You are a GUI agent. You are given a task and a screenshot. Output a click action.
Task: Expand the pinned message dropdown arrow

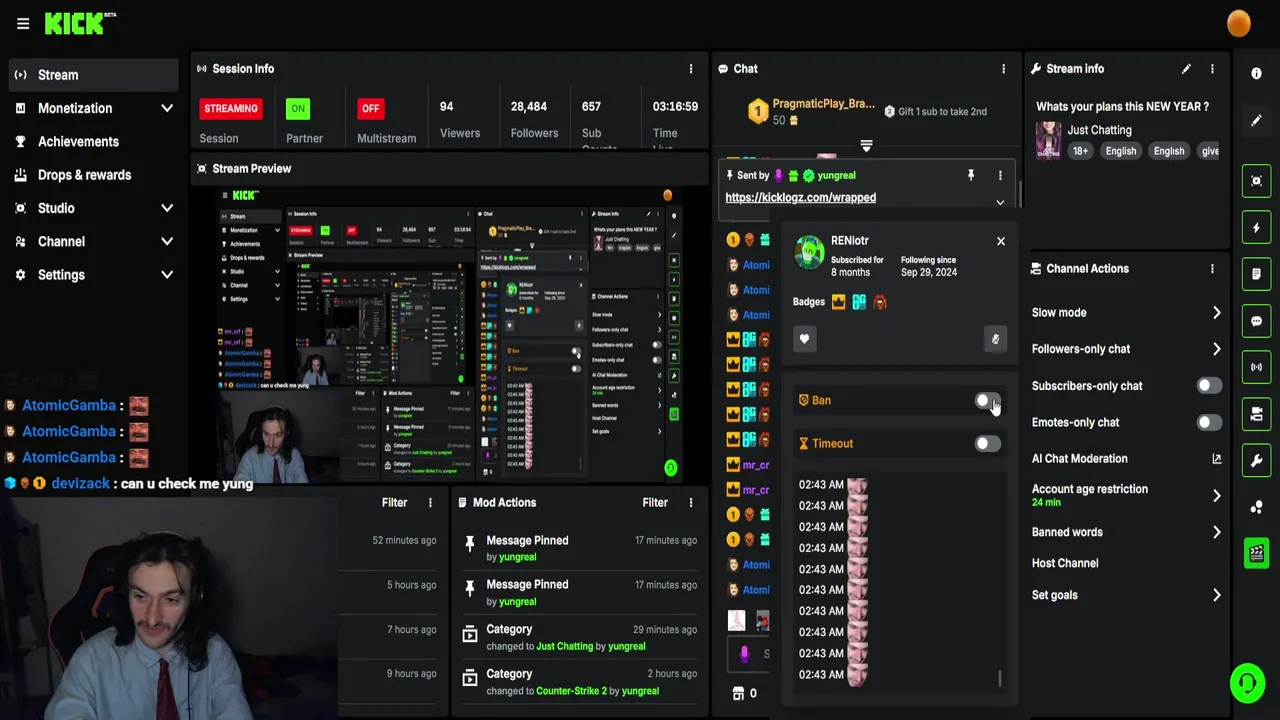pyautogui.click(x=999, y=203)
